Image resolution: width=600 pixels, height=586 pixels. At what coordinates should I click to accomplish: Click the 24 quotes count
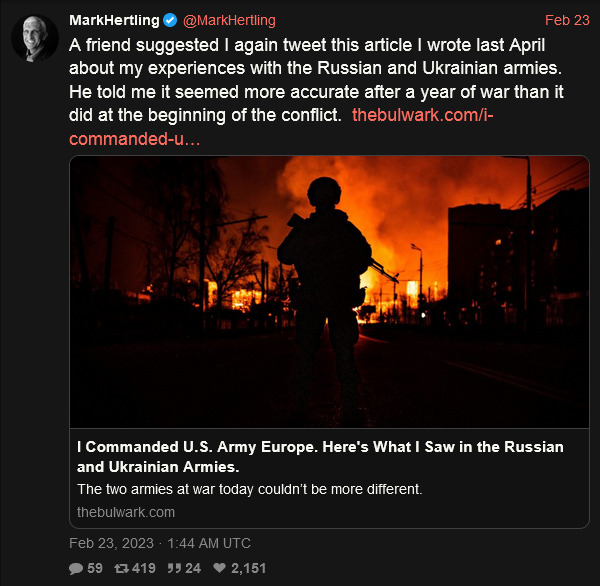(193, 568)
